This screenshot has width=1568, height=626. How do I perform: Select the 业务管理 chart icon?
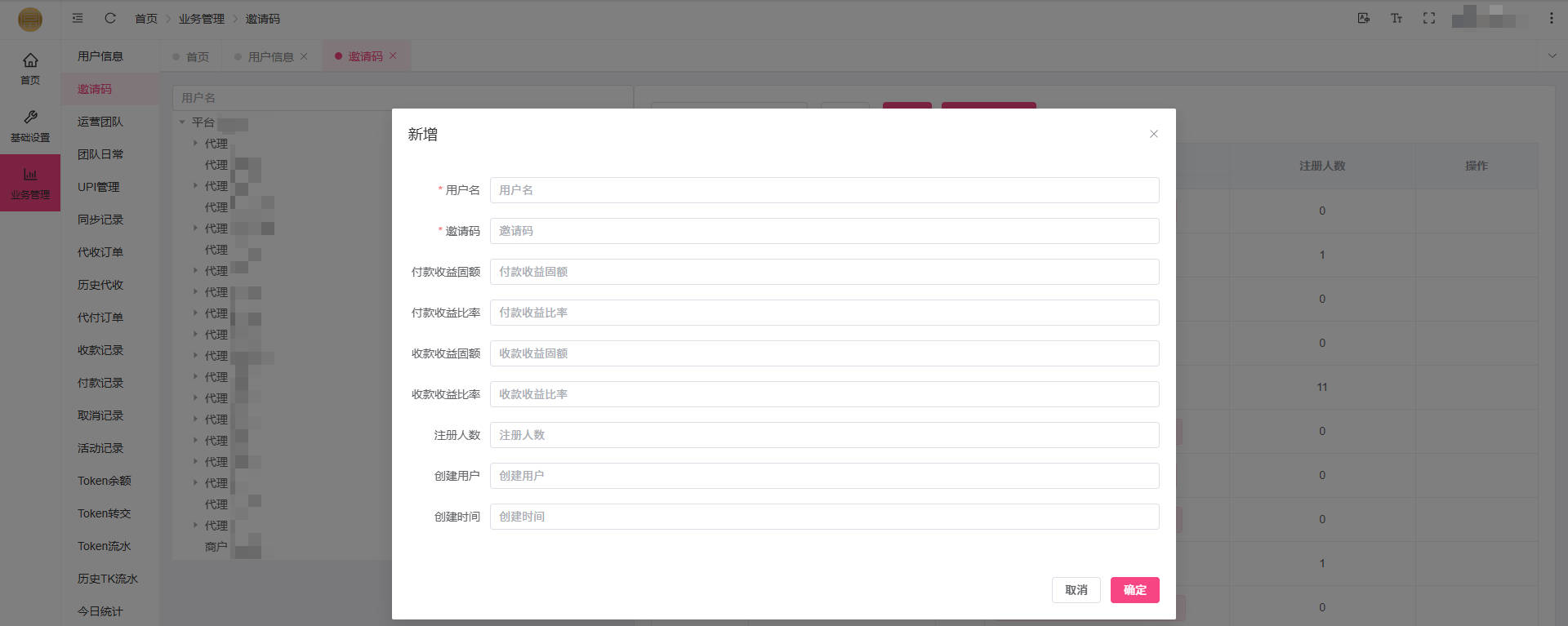[30, 175]
